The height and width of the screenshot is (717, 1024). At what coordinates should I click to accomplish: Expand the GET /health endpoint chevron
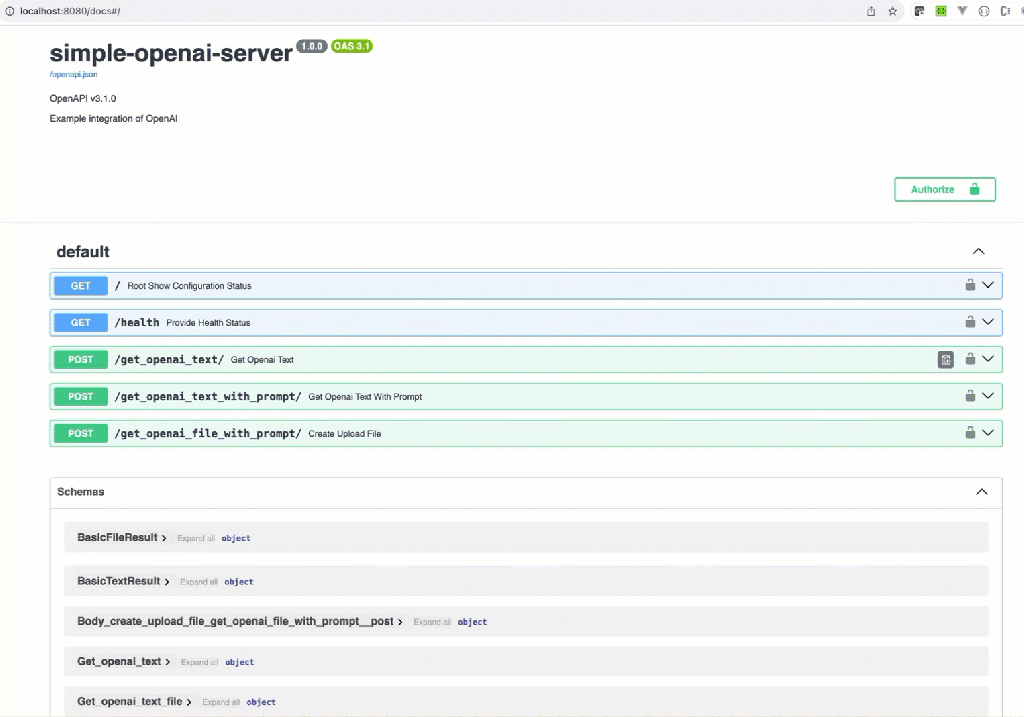point(988,322)
